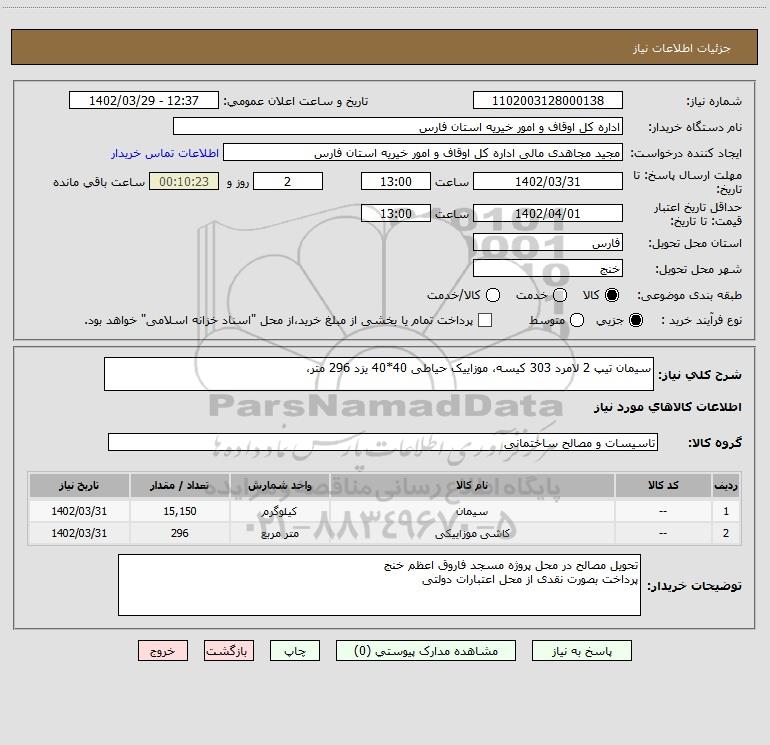The height and width of the screenshot is (745, 770).
Task: Click the date 1402/03/31 in سیمان row
Action: coord(79,511)
